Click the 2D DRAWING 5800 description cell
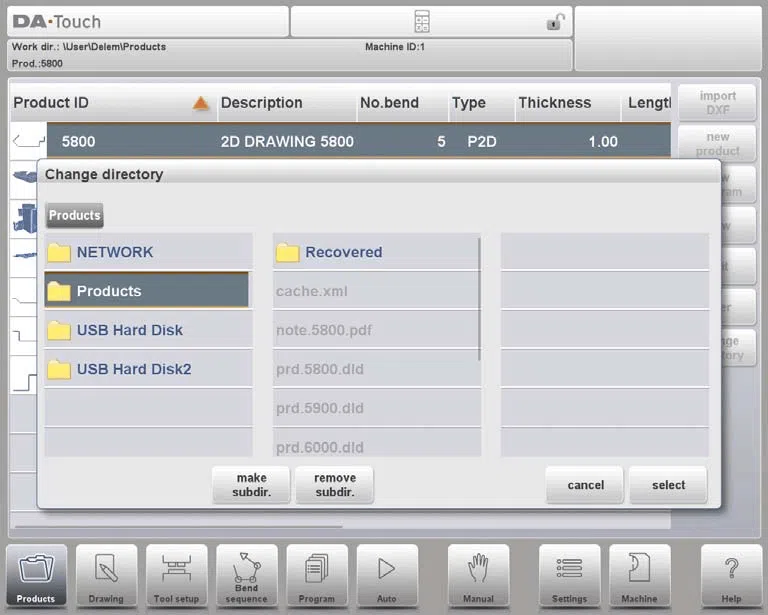Screen dimensions: 768x615 point(287,142)
